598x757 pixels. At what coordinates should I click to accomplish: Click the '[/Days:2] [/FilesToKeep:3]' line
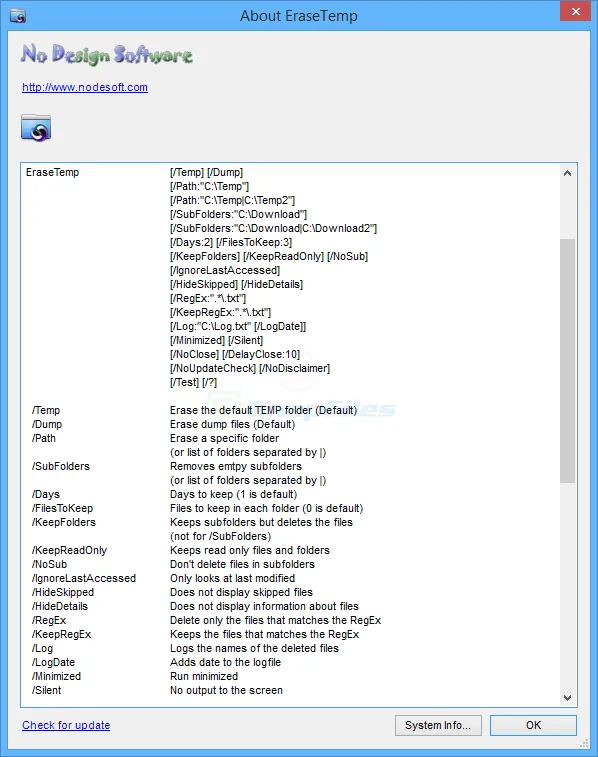231,242
